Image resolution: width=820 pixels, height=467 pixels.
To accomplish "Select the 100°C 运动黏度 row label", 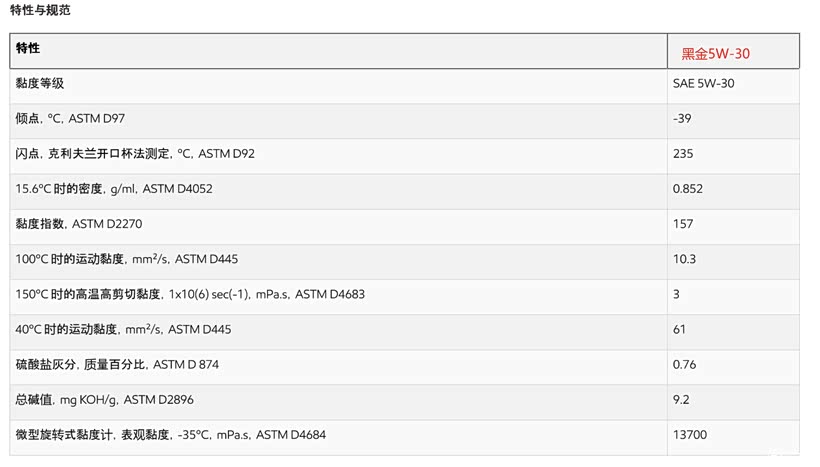I will pos(126,259).
